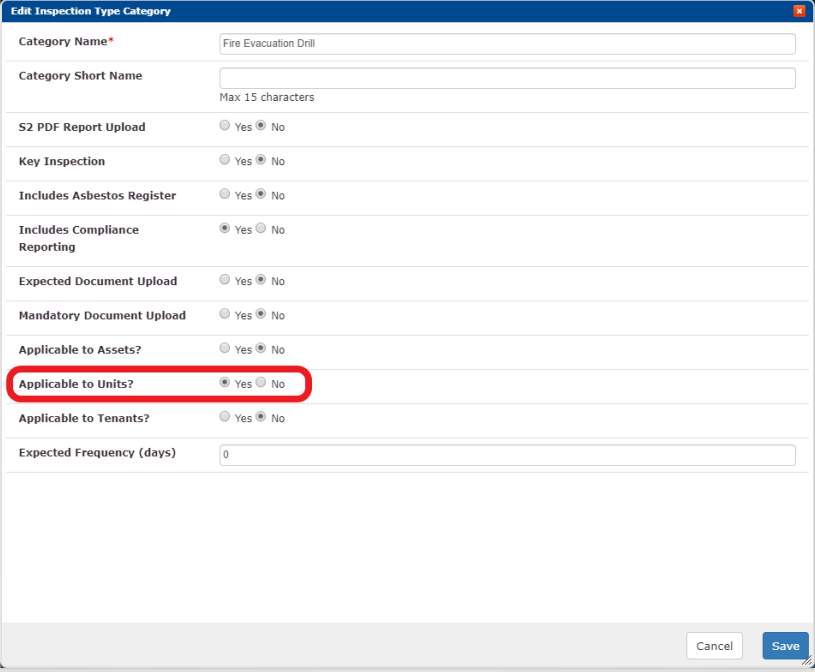The height and width of the screenshot is (672, 815).
Task: Select Yes for Key Inspection
Action: (225, 160)
